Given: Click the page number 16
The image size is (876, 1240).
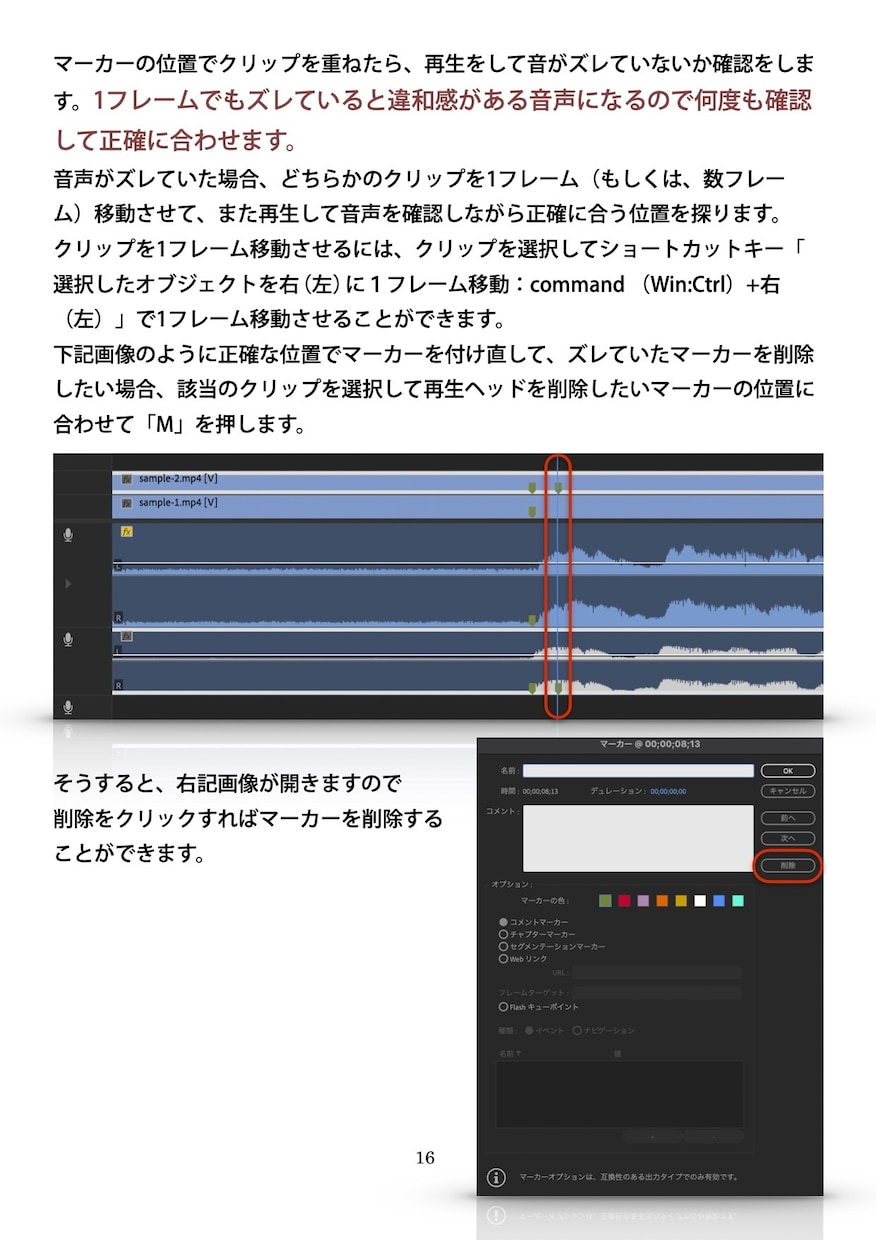Looking at the screenshot, I should click(425, 1158).
